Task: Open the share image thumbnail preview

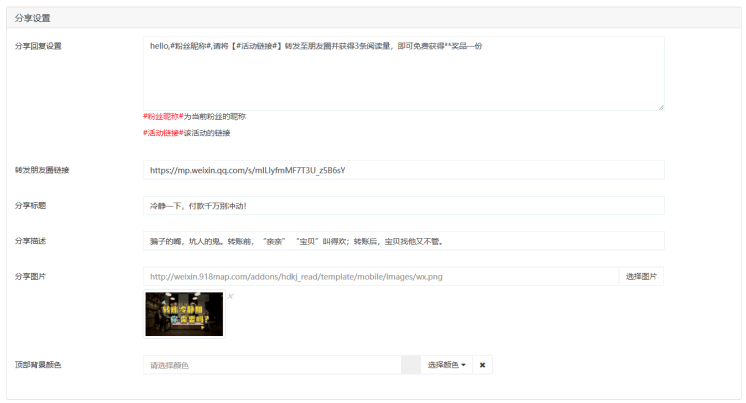Action: point(184,314)
